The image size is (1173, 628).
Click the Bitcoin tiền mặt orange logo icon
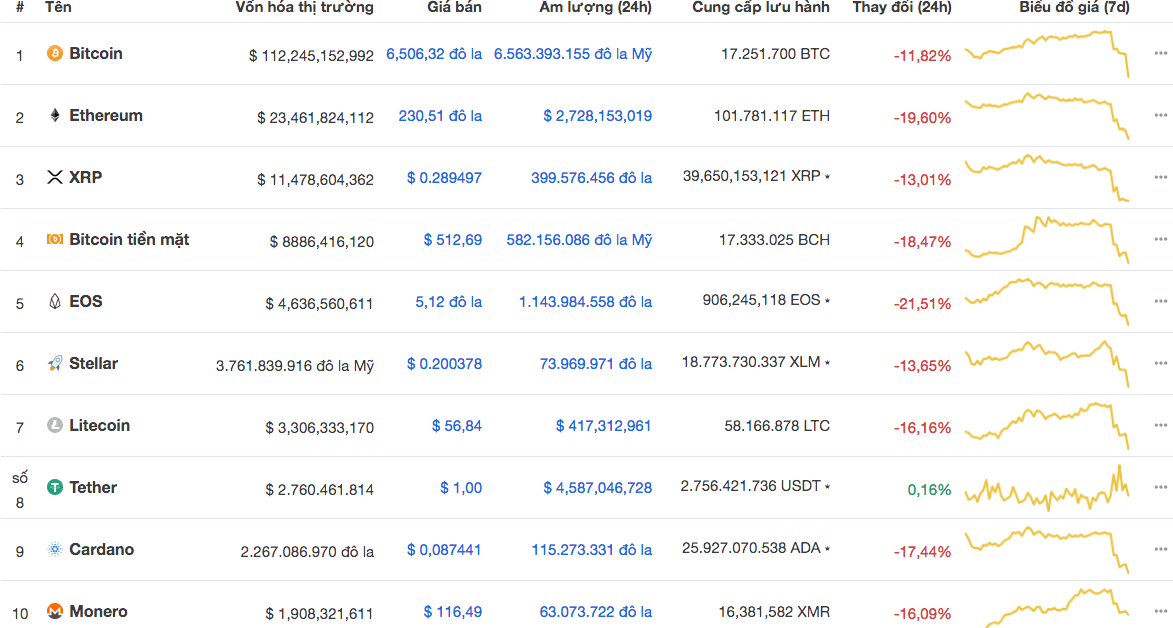(x=55, y=240)
